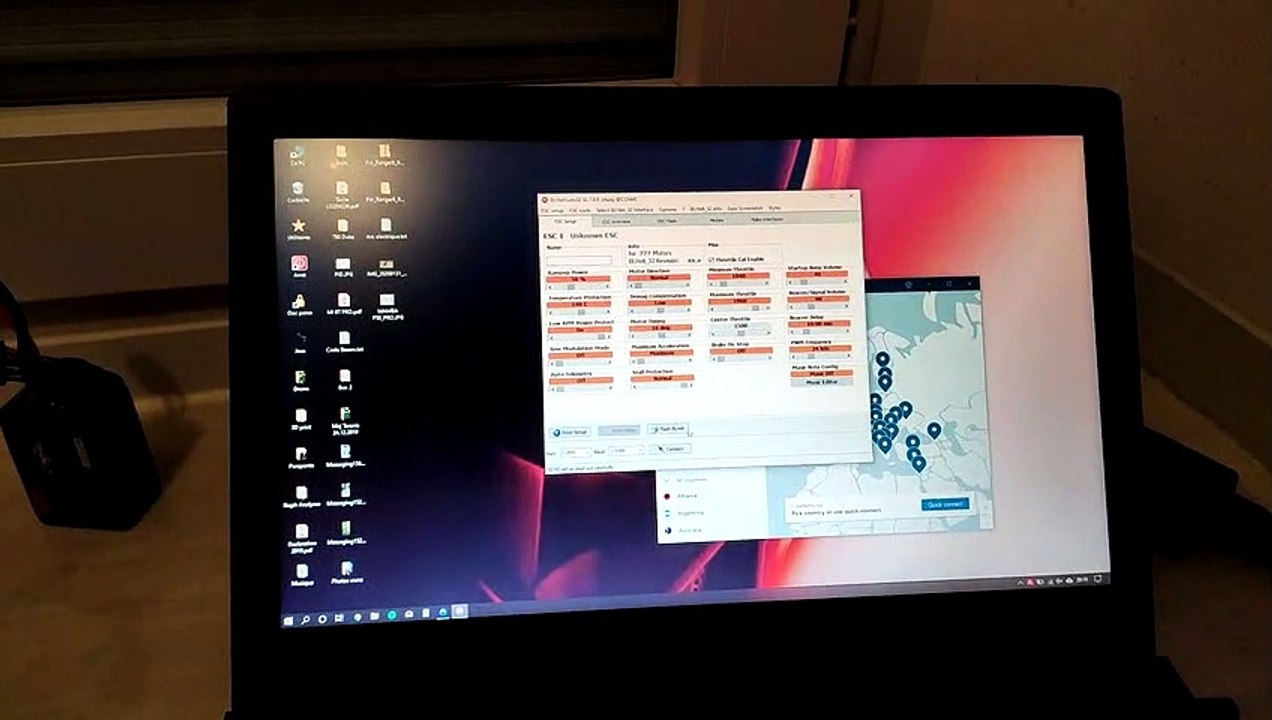1272x720 pixels.
Task: Click the Music Off button
Action: [822, 373]
